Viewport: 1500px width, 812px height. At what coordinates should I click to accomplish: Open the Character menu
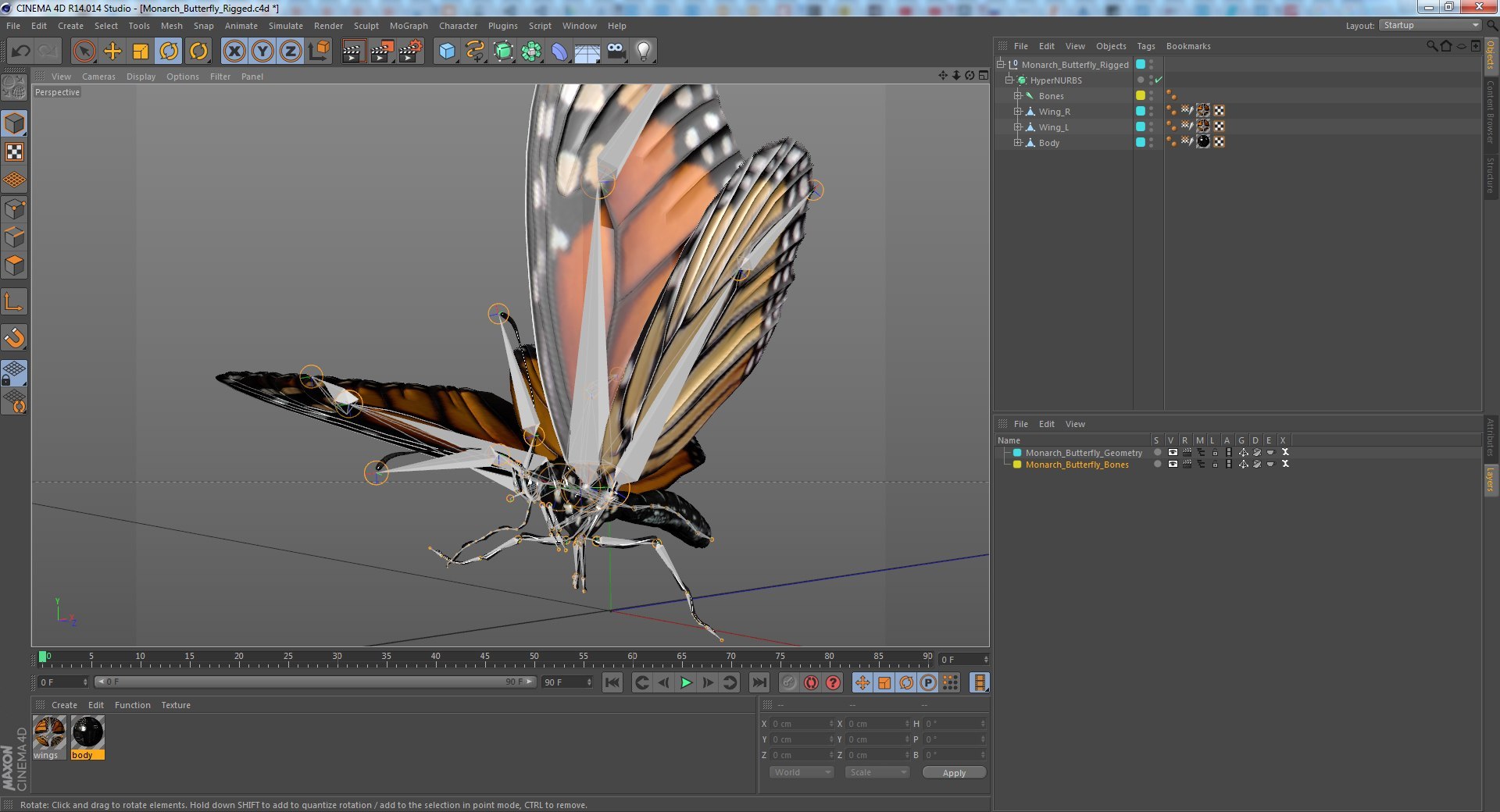point(458,26)
